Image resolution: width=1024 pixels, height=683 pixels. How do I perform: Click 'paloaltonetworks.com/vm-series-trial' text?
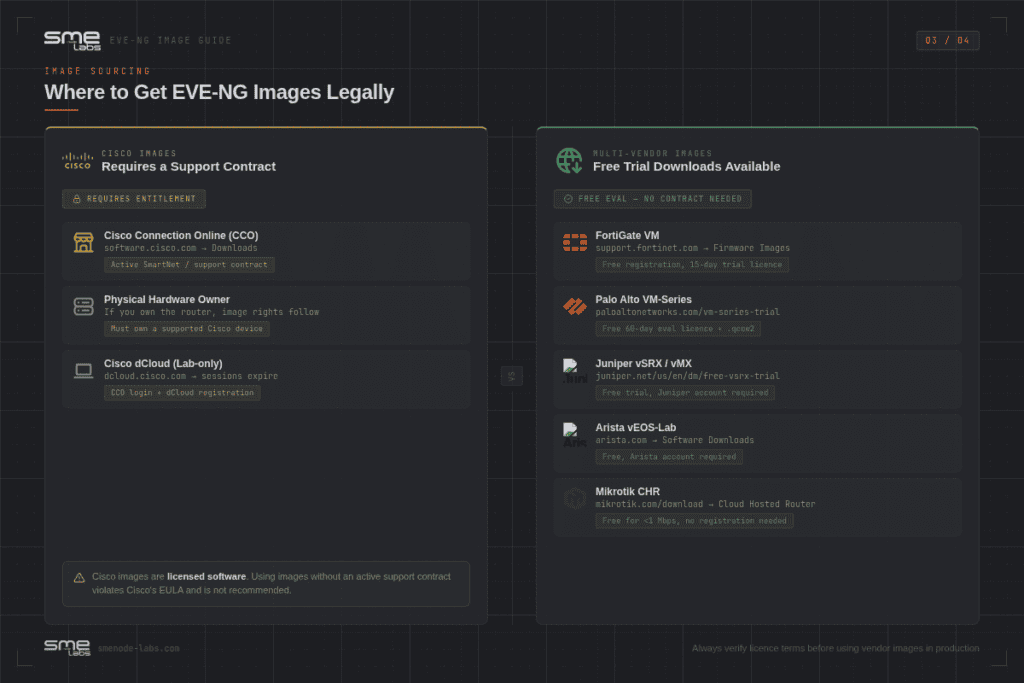click(688, 312)
